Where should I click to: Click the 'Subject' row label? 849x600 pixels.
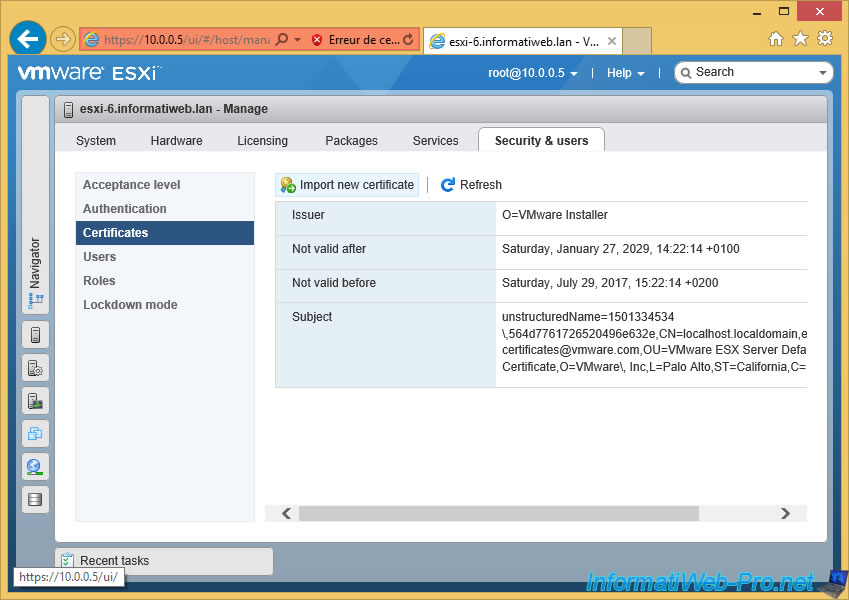[312, 317]
